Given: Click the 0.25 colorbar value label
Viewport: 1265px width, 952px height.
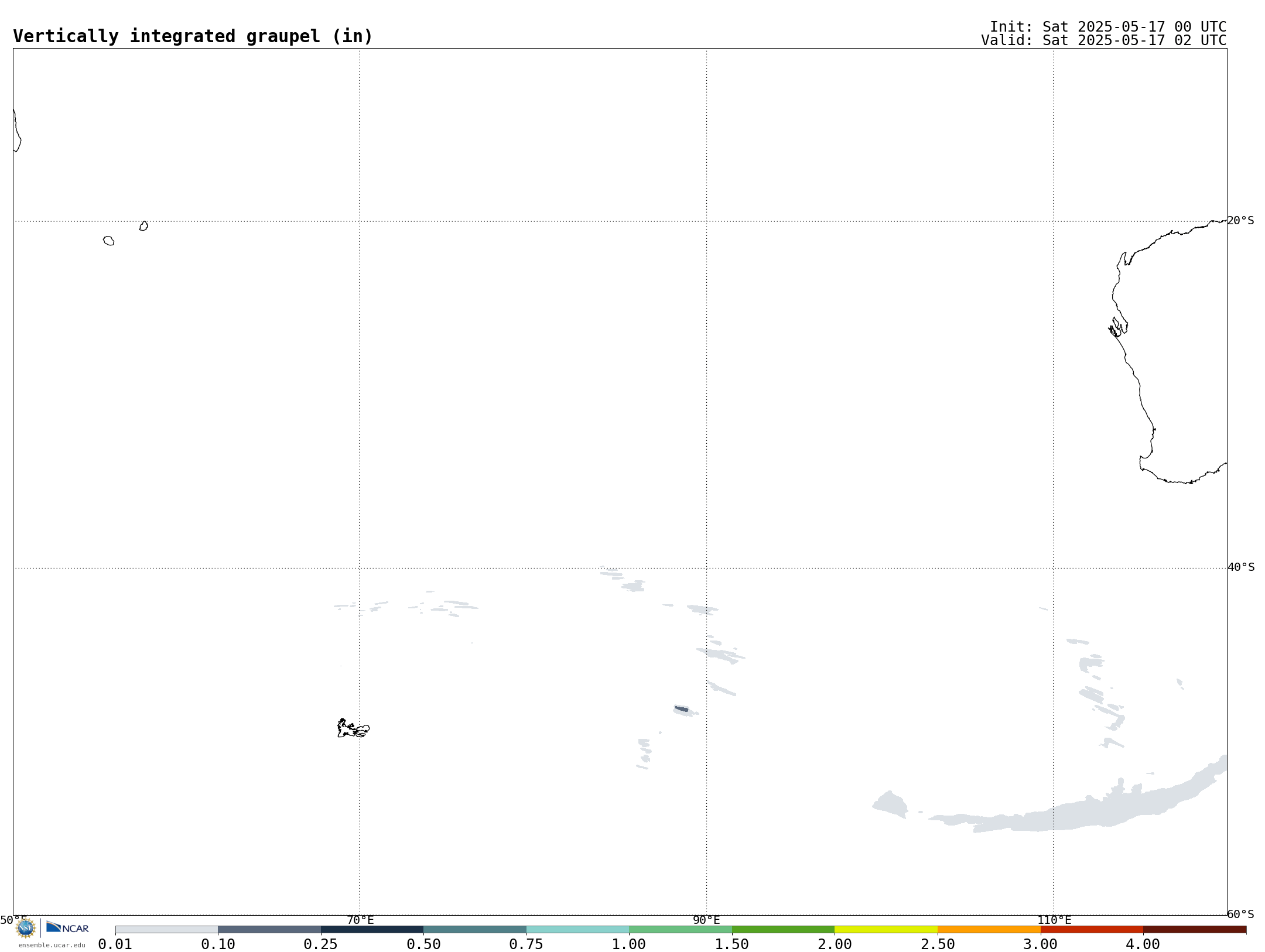Looking at the screenshot, I should point(321,944).
